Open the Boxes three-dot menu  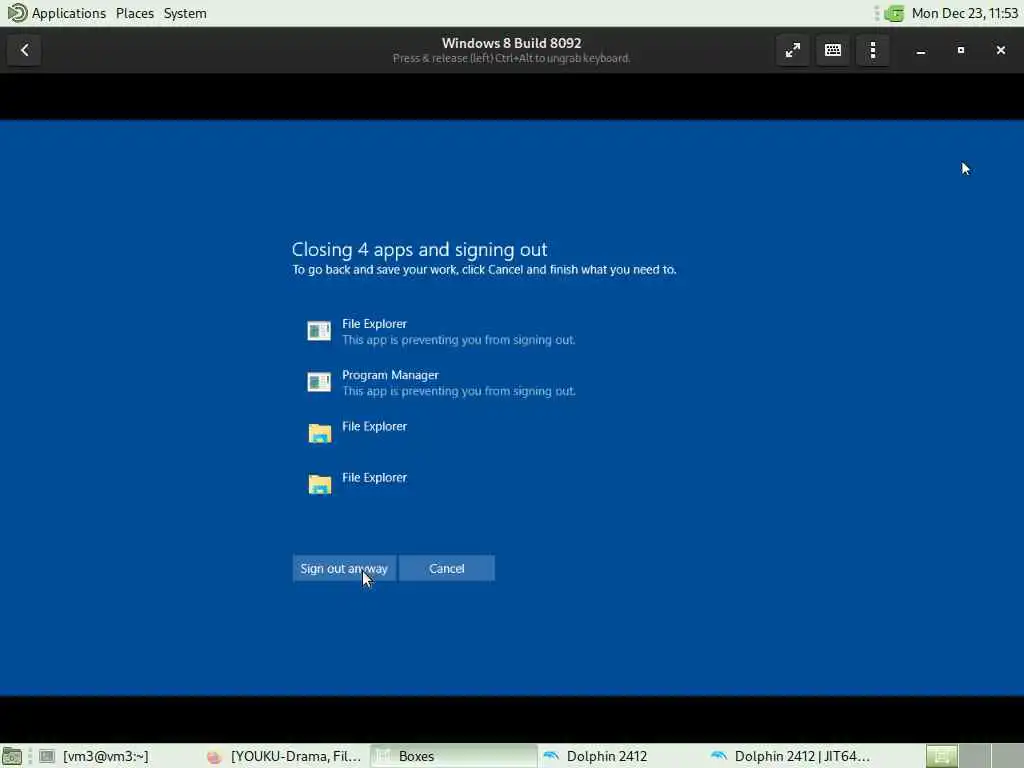click(873, 50)
